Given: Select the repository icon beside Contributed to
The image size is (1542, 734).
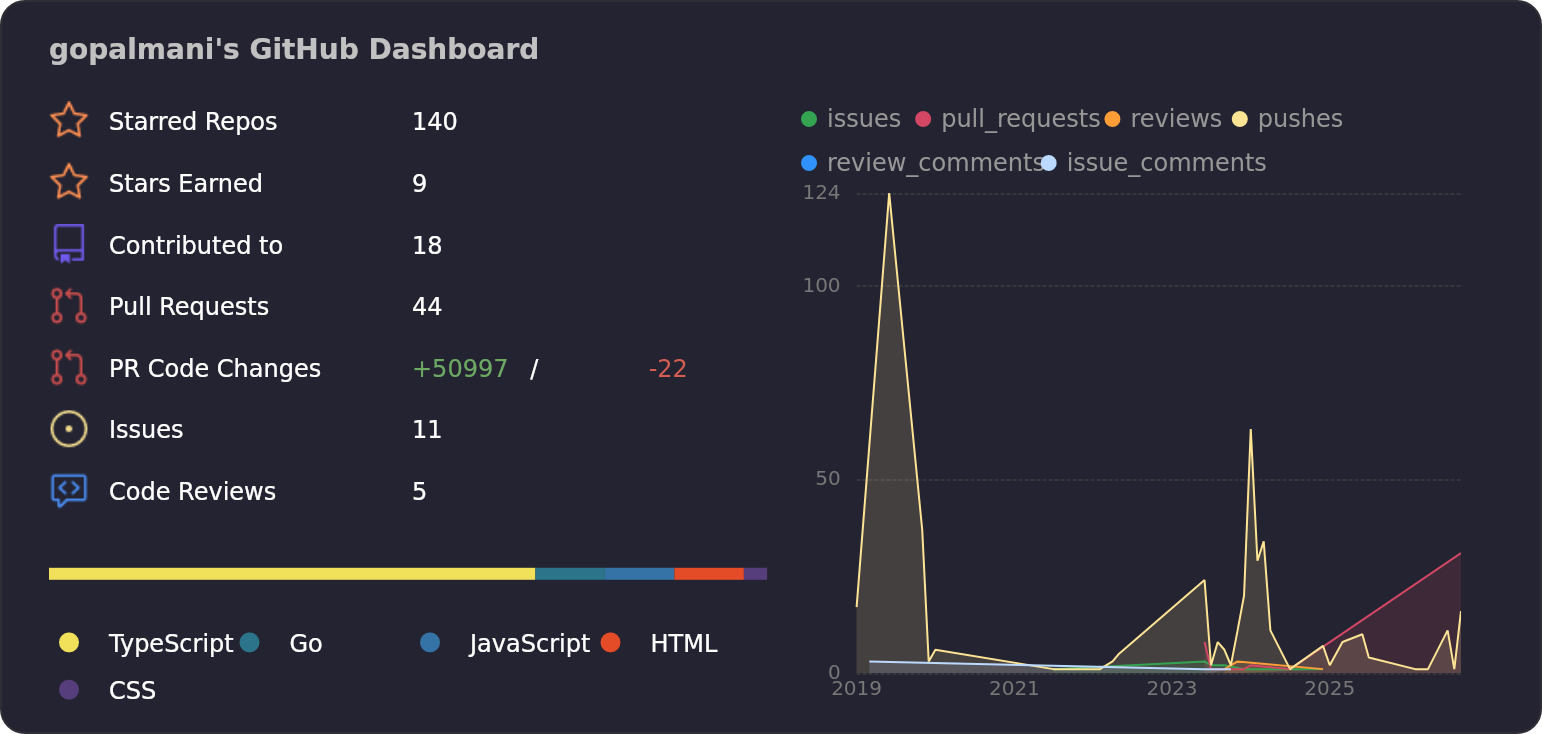Looking at the screenshot, I should 69,245.
